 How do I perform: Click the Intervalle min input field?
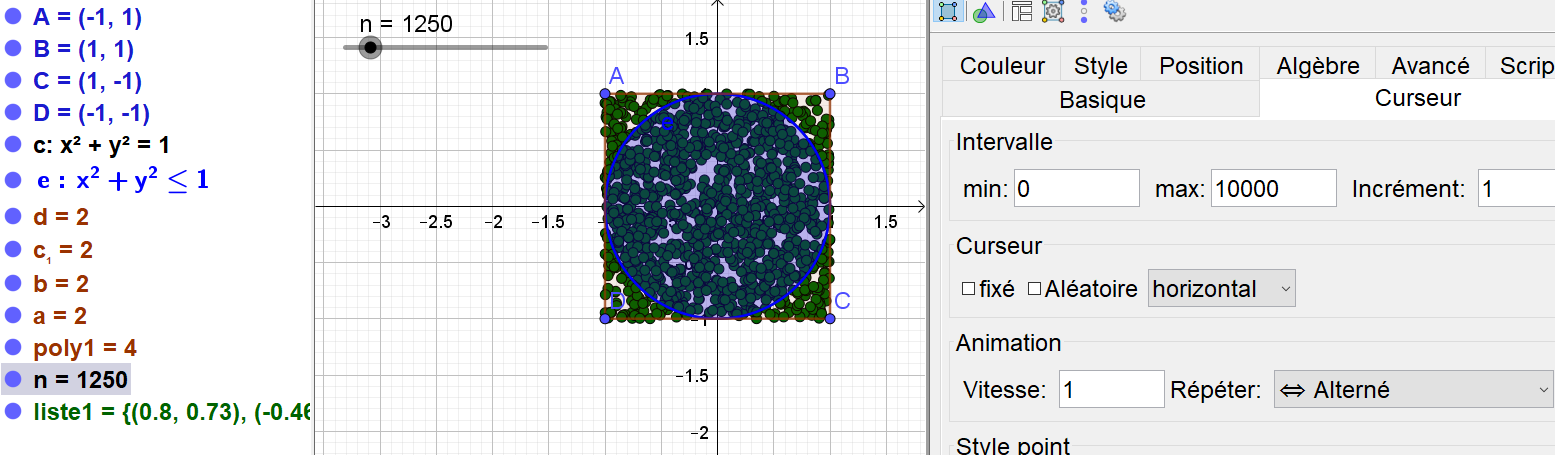tap(1077, 188)
